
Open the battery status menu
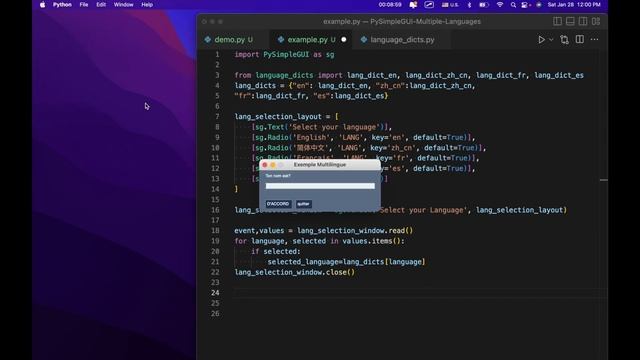pyautogui.click(x=484, y=5)
